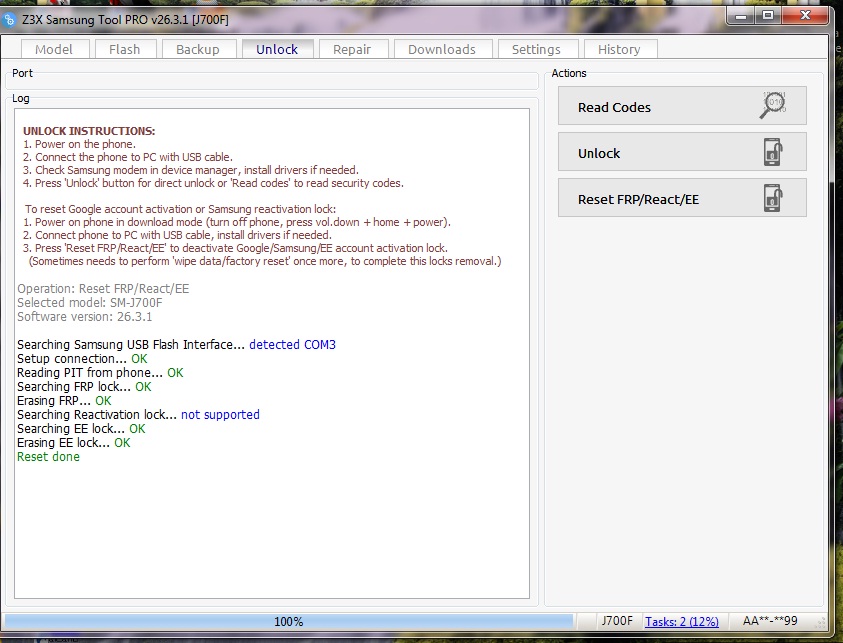
Task: Switch to the Settings tab
Action: pos(537,49)
